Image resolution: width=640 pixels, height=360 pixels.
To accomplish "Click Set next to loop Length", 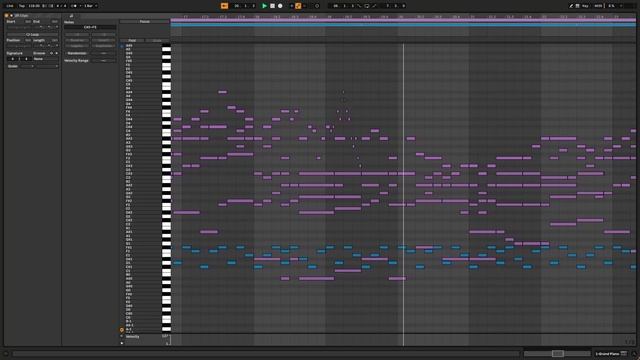I will [x=55, y=40].
